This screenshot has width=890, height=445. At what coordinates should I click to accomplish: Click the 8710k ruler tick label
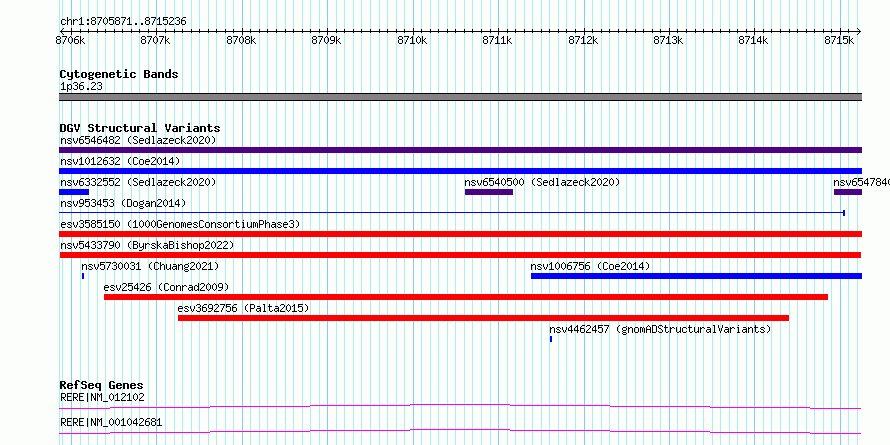(413, 40)
